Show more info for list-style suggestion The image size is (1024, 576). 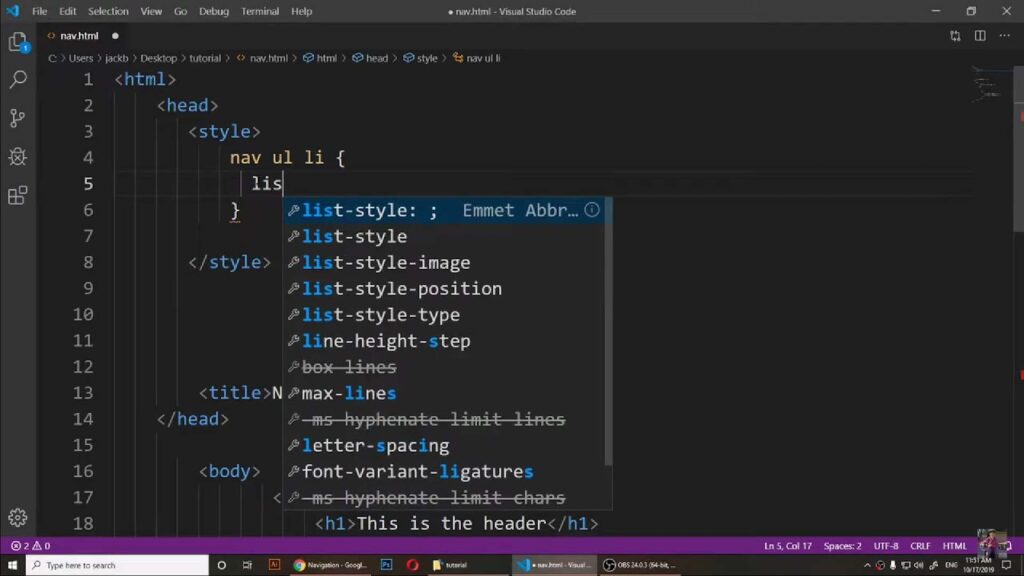click(x=592, y=210)
